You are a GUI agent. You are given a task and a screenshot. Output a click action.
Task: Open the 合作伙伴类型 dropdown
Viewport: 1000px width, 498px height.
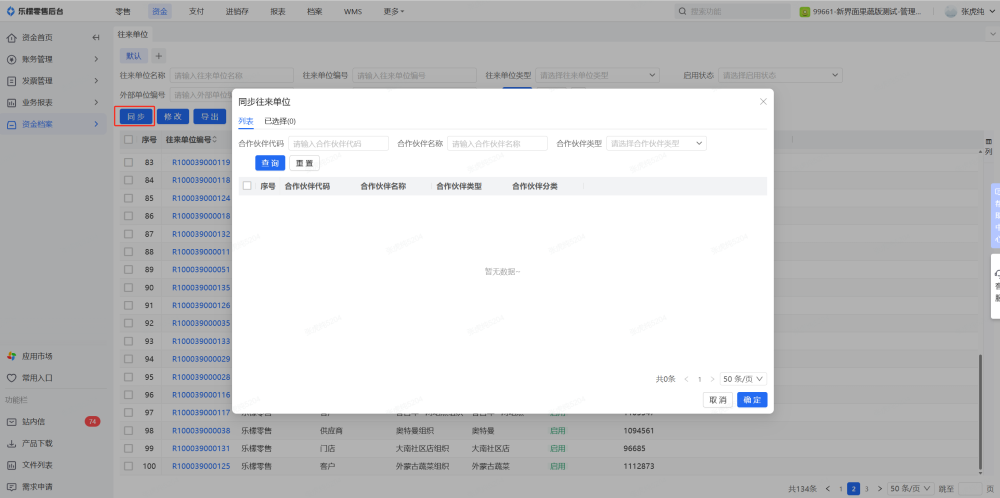click(x=656, y=144)
